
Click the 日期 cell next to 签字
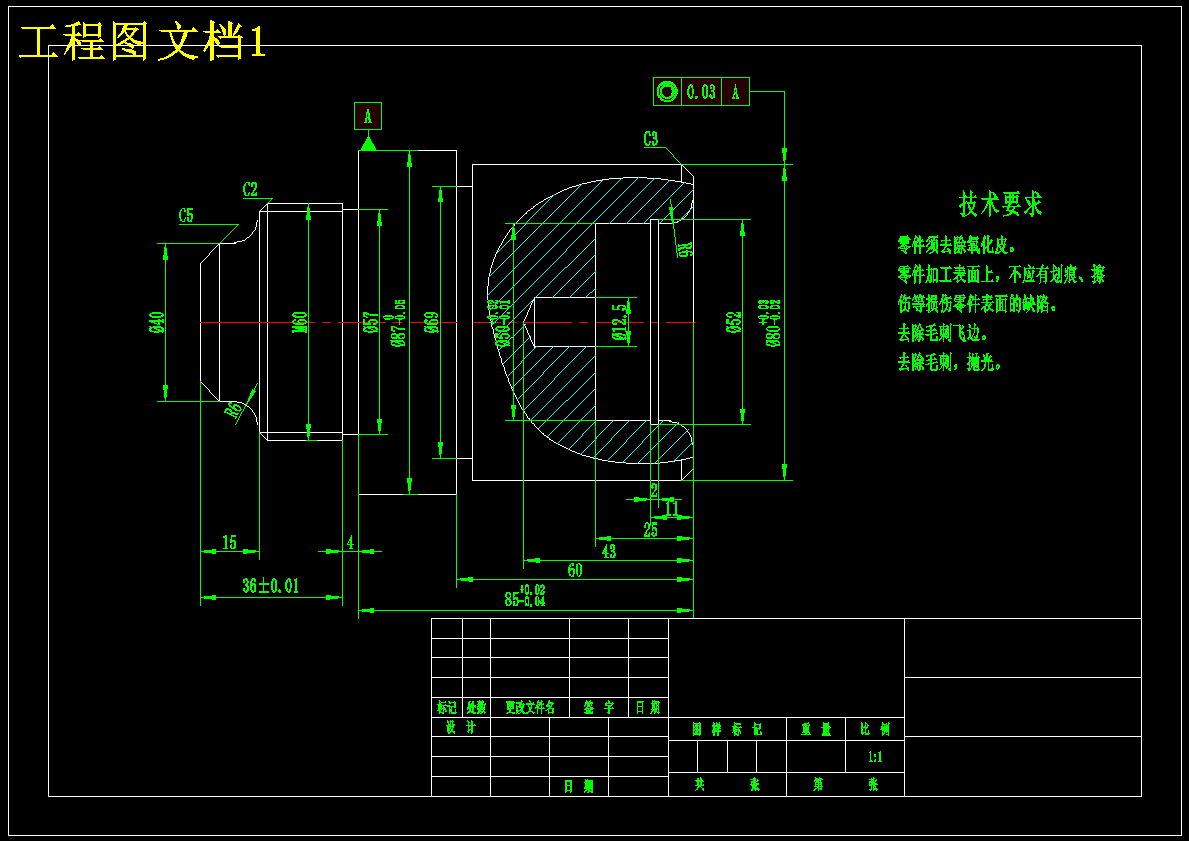tap(648, 708)
